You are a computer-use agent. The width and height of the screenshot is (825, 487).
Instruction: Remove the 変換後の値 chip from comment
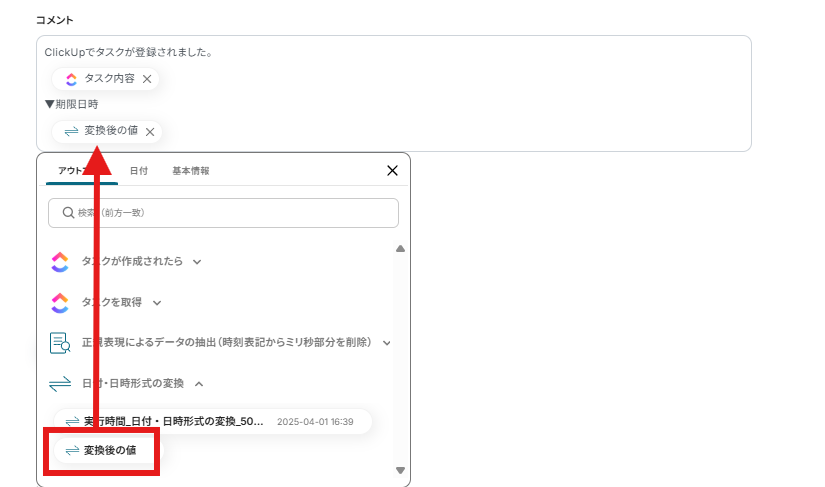tap(150, 131)
